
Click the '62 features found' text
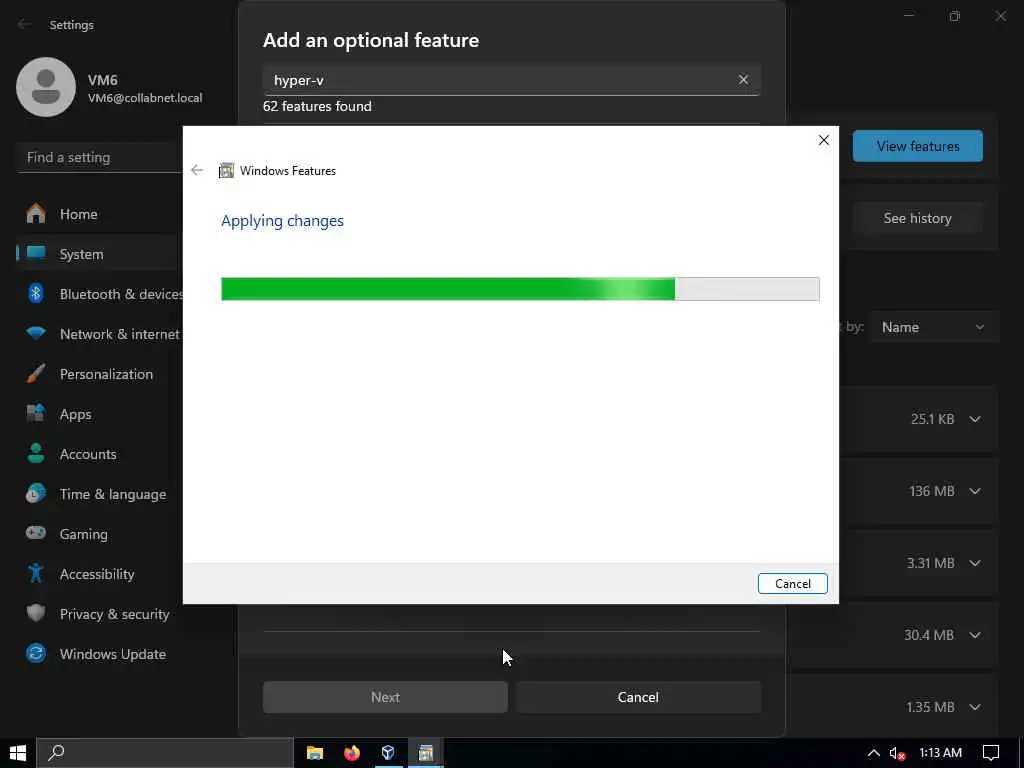[317, 106]
